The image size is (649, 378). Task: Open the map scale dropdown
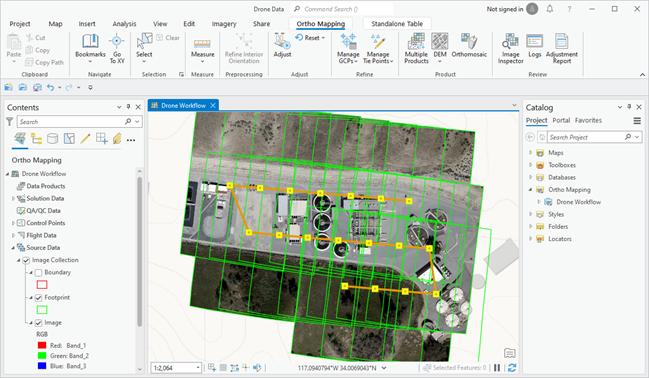[198, 368]
